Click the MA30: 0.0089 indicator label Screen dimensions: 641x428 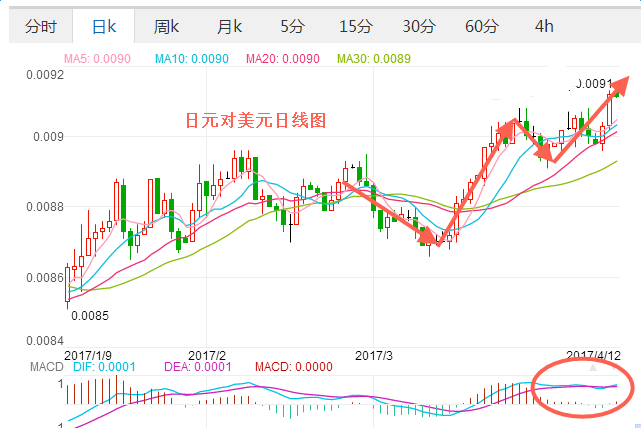(x=374, y=58)
